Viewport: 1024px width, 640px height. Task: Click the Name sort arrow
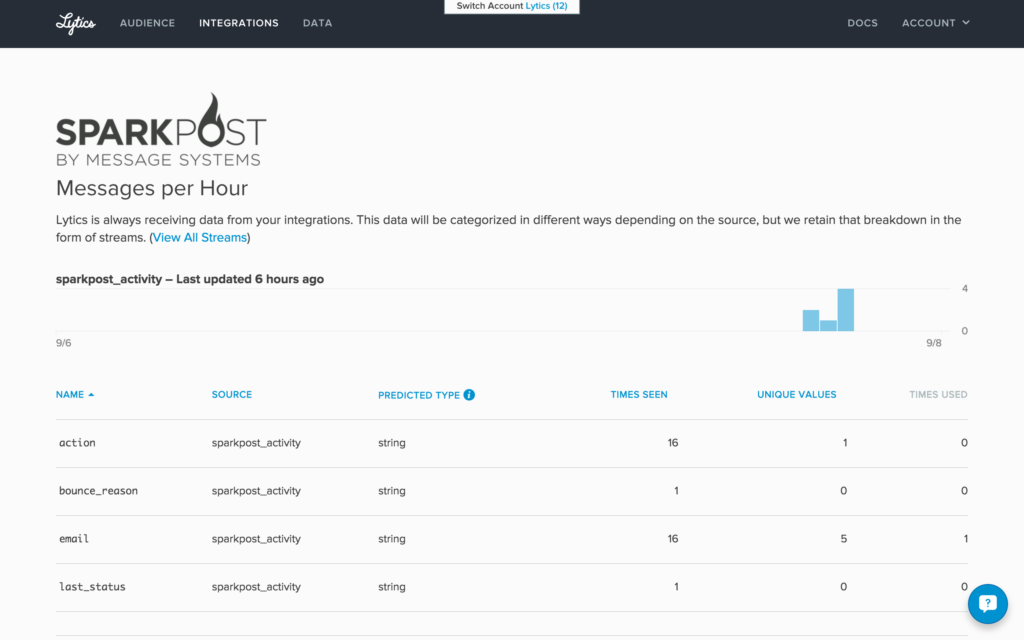[91, 394]
